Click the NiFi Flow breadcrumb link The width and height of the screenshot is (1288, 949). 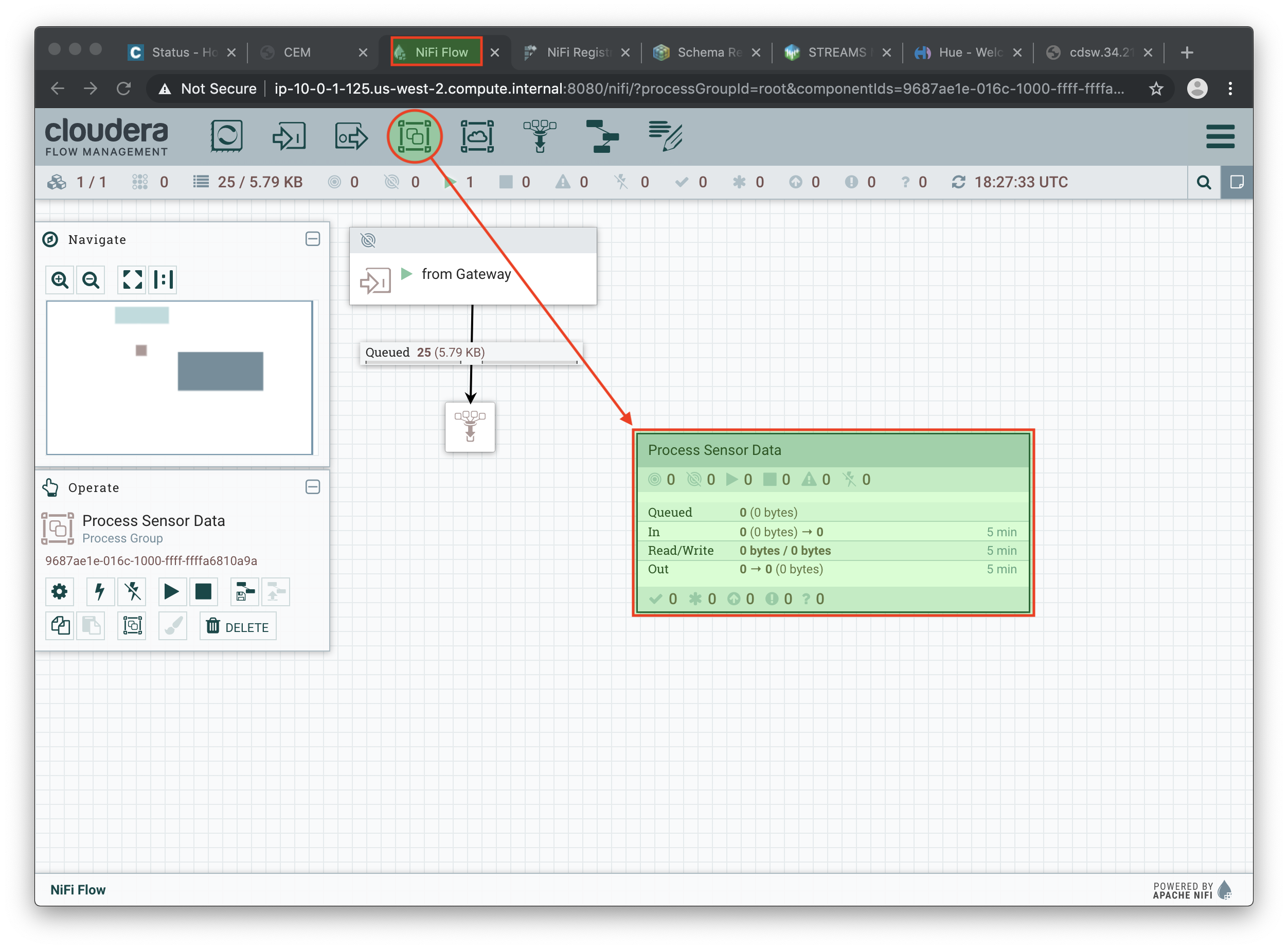[78, 889]
